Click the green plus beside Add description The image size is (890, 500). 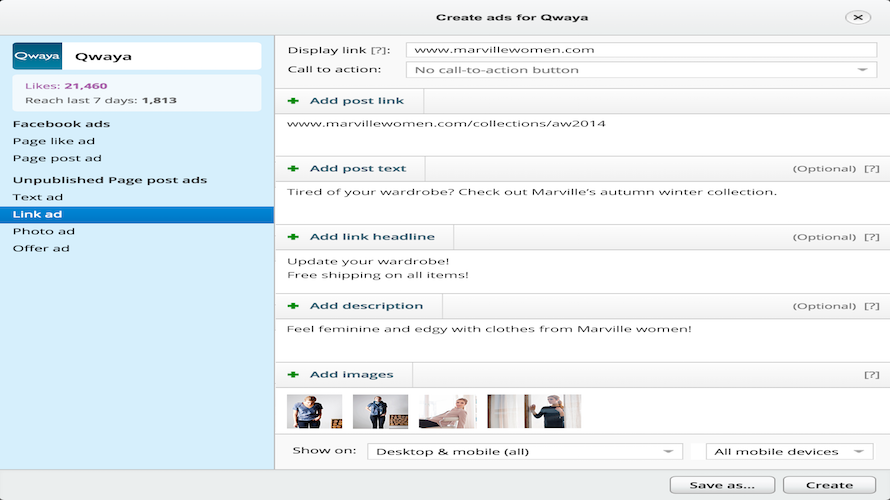293,306
